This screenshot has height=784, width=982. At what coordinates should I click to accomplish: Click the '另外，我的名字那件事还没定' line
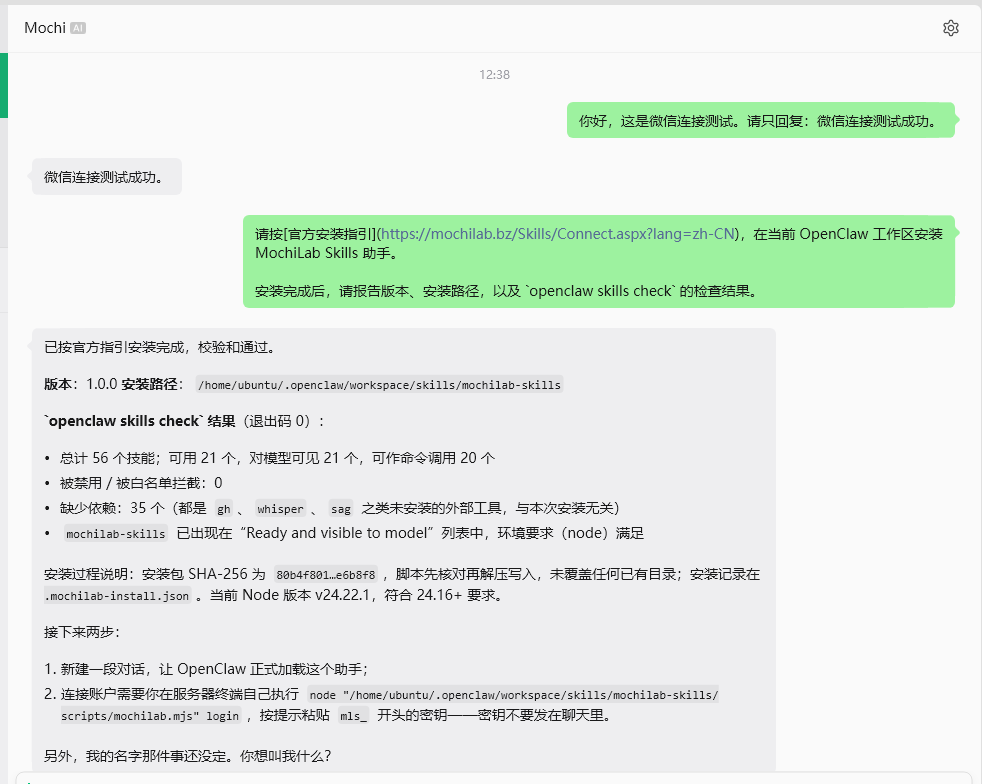pos(188,756)
